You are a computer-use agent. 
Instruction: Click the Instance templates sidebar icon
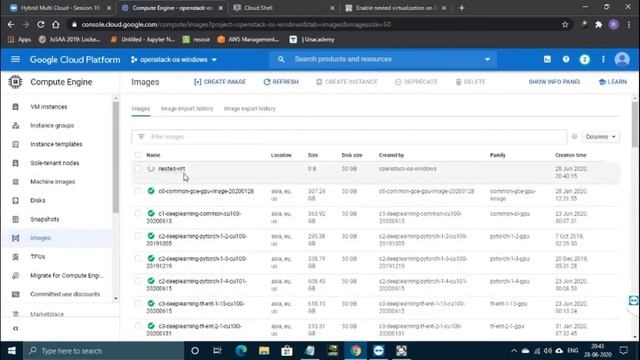(16, 144)
